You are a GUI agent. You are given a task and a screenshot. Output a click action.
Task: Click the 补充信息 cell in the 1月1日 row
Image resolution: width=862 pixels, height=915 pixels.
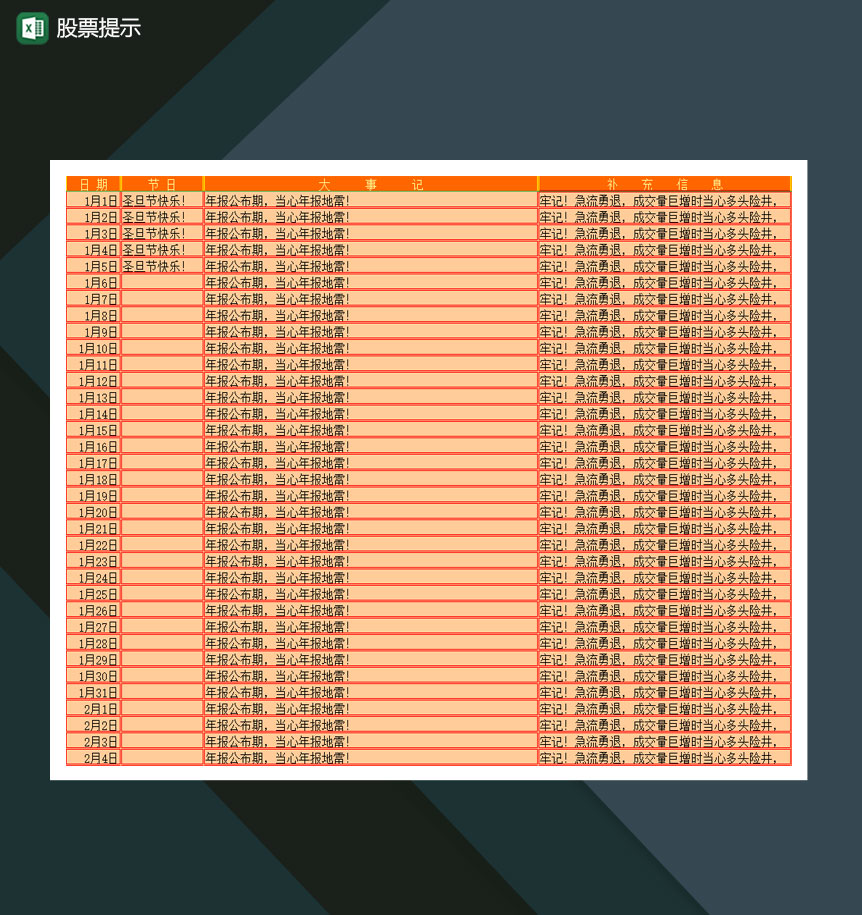664,201
